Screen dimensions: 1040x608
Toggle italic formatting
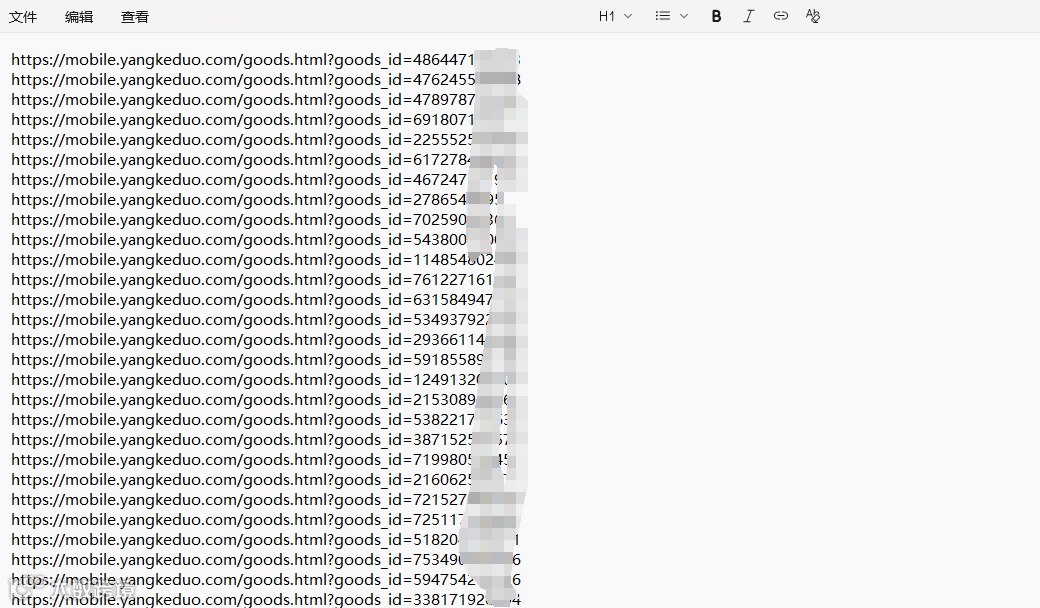coord(748,16)
